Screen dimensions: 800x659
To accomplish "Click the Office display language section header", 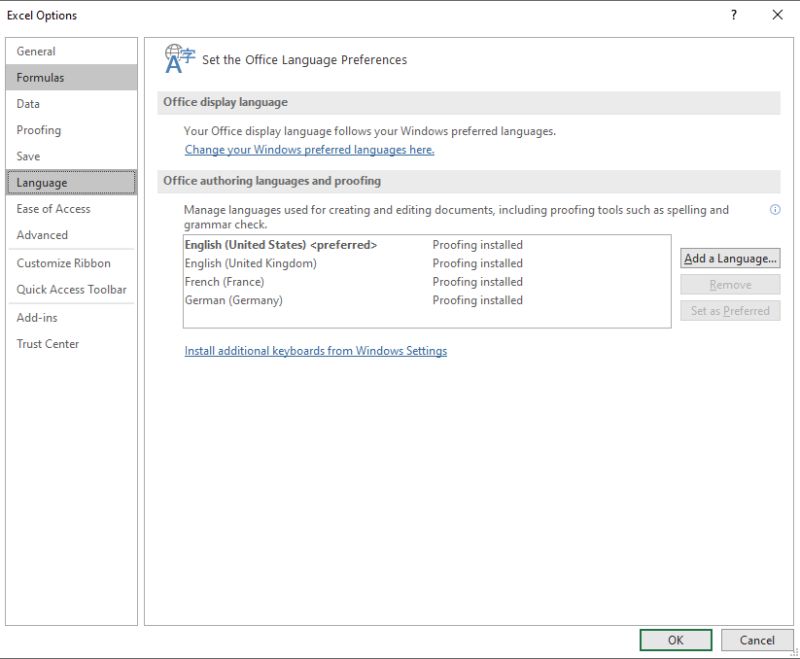I will (469, 103).
